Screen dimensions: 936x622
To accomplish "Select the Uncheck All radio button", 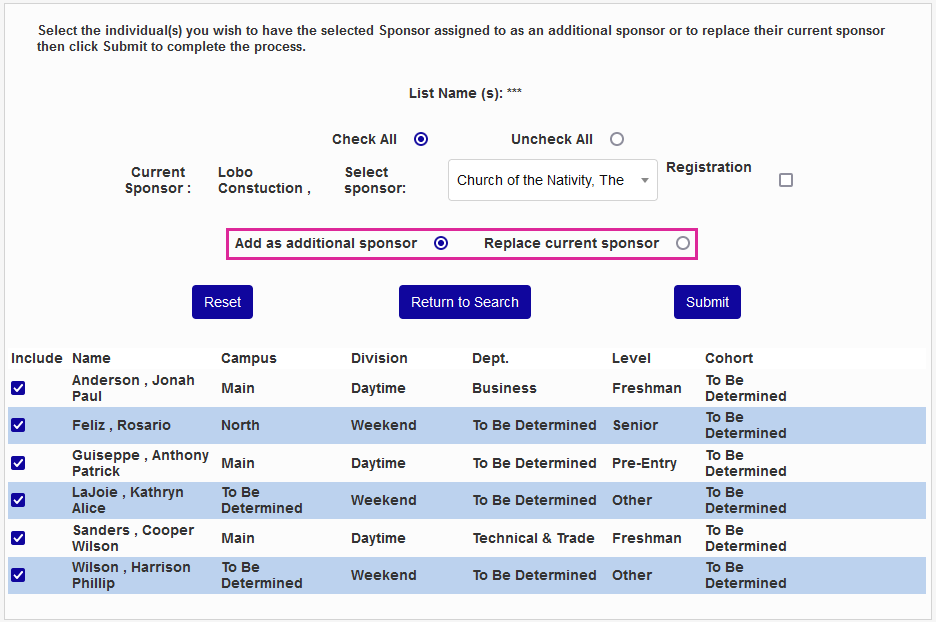I will point(617,140).
